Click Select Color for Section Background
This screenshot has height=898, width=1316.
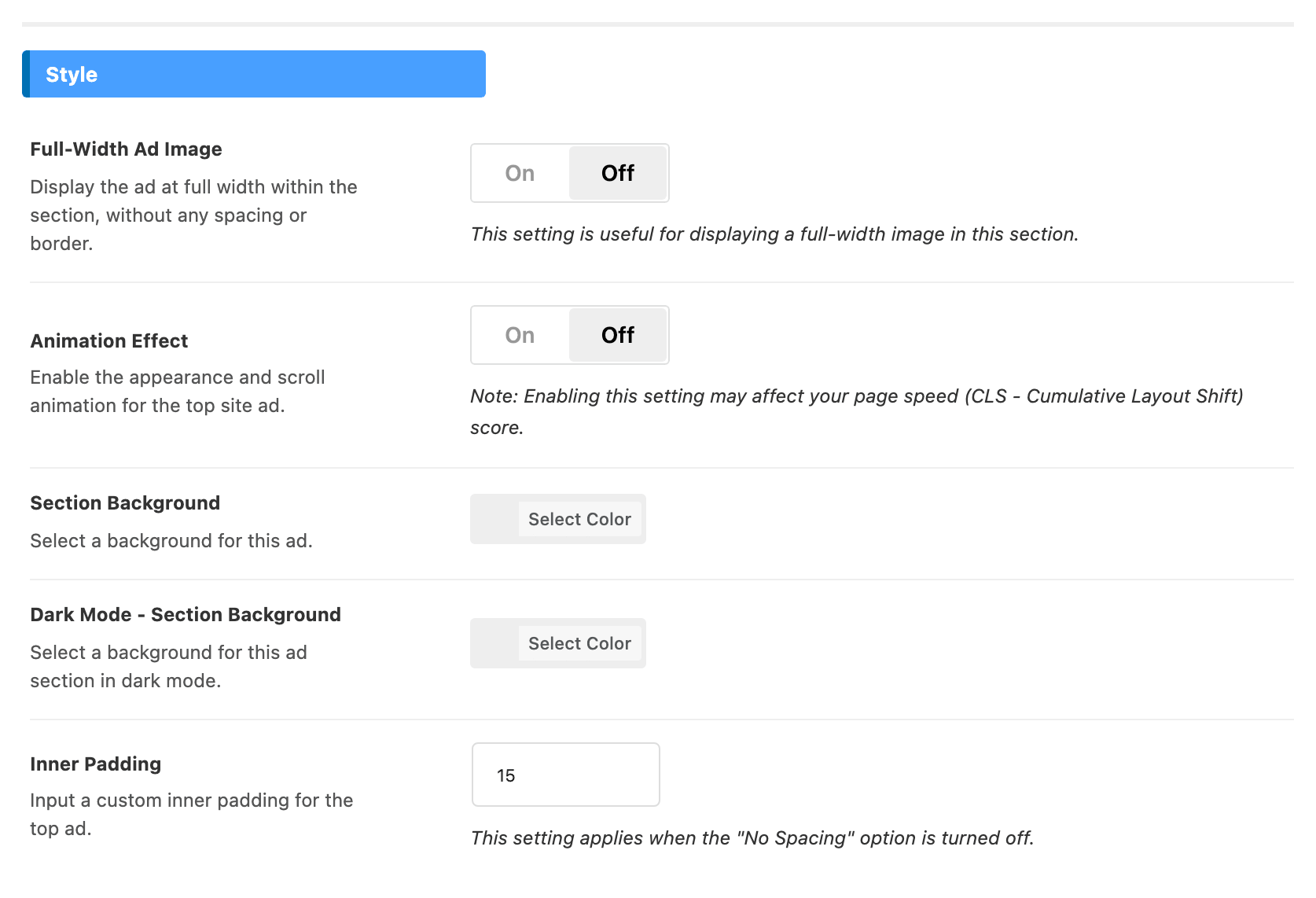(580, 519)
